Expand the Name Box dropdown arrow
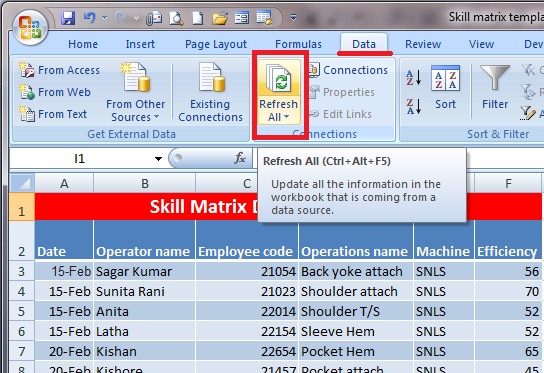 (x=158, y=159)
